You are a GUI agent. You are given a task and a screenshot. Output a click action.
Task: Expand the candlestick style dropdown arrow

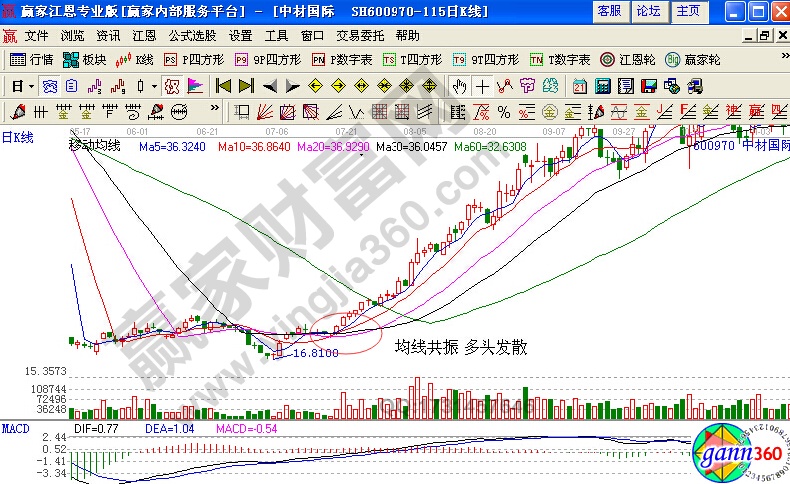(x=153, y=85)
